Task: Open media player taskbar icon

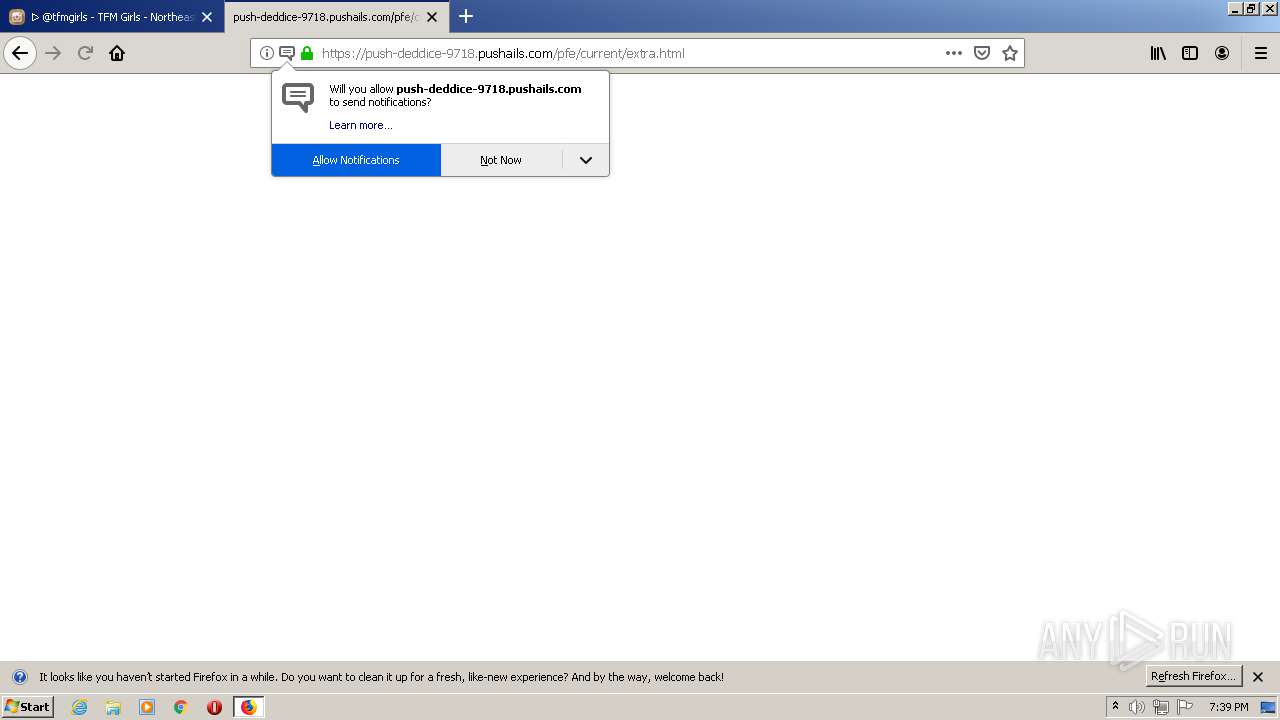Action: pos(147,707)
